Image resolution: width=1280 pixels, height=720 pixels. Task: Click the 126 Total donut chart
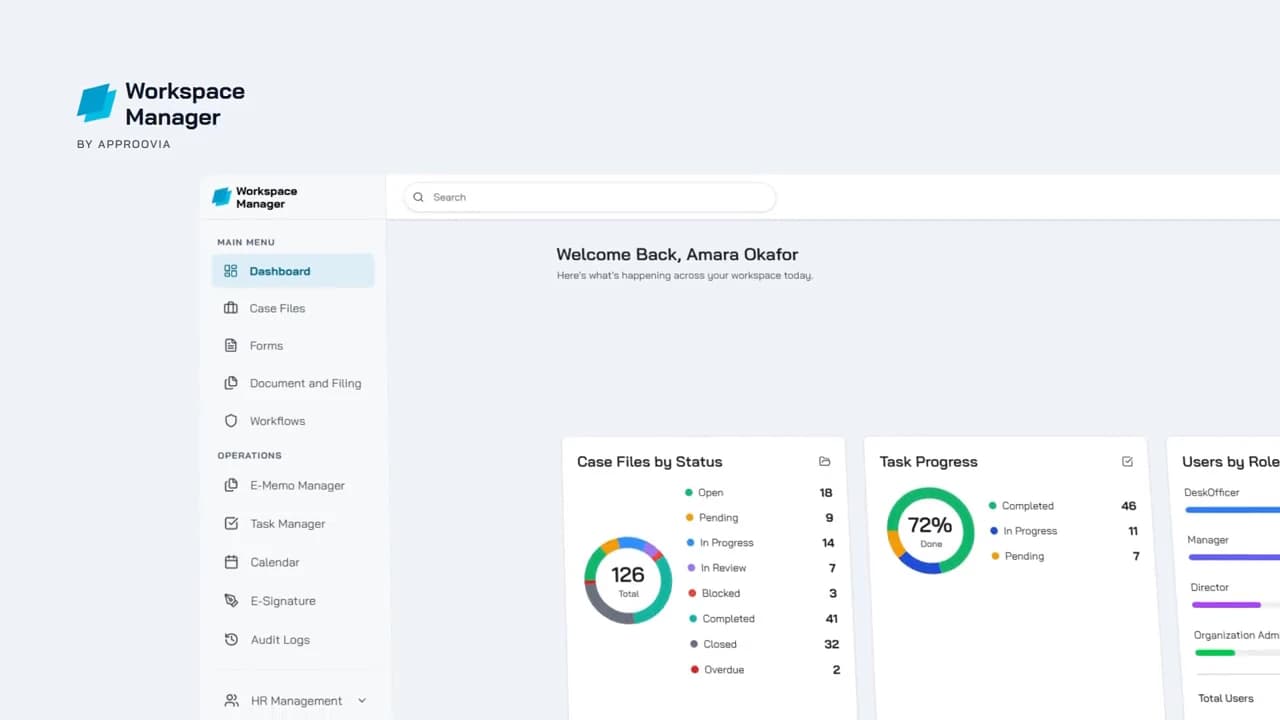(x=628, y=580)
